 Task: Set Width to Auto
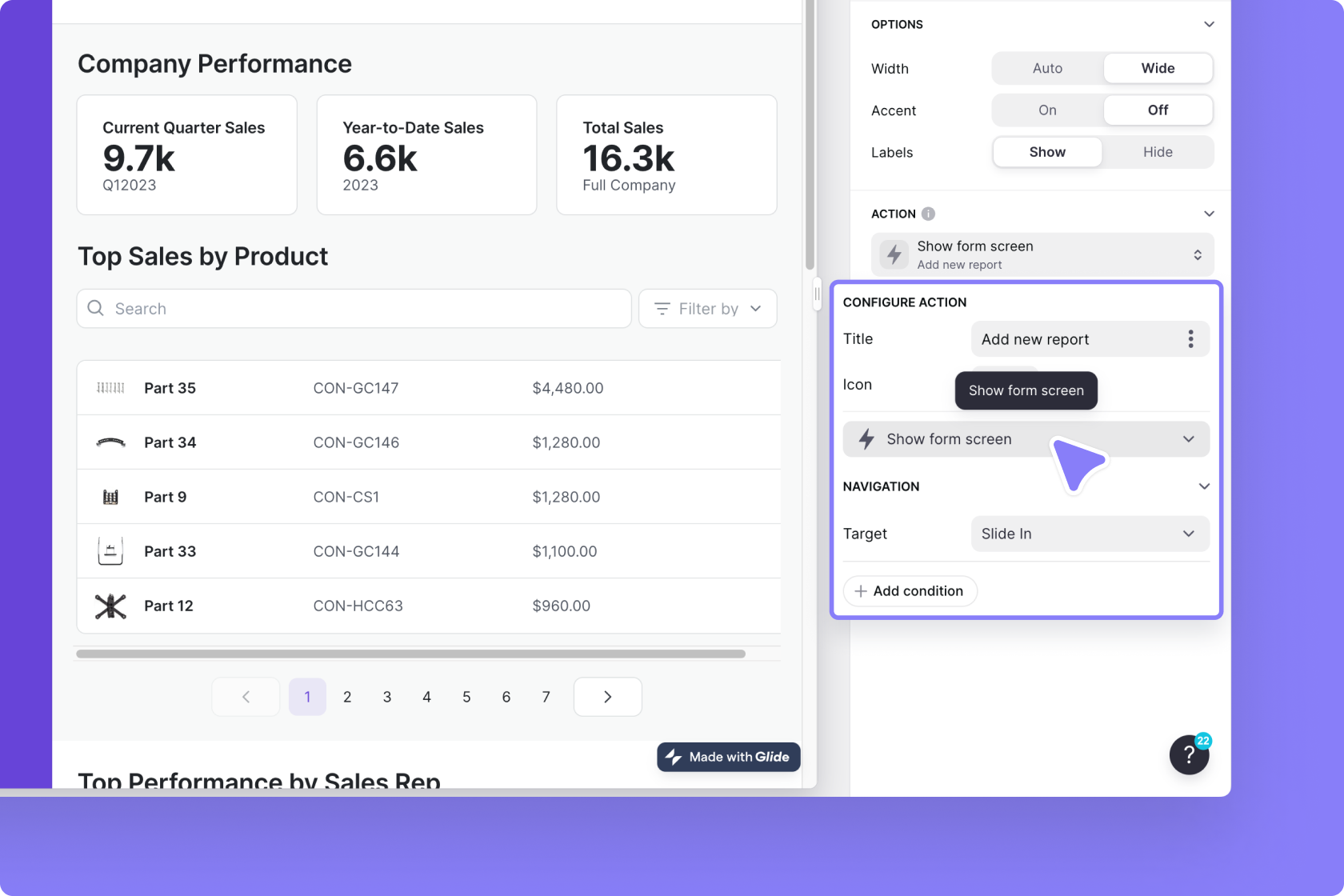coord(1047,69)
